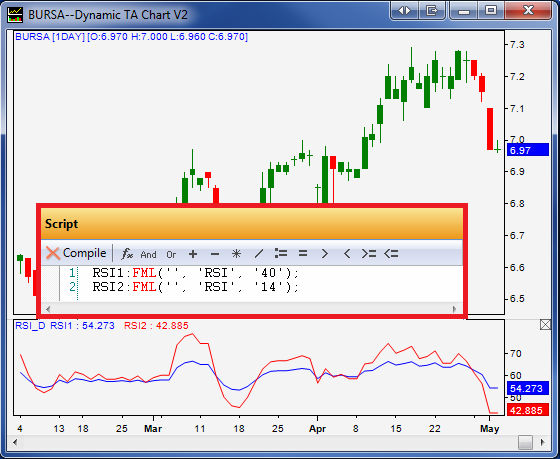This screenshot has height=459, width=560.
Task: Insert the greater-than operator
Action: (325, 254)
